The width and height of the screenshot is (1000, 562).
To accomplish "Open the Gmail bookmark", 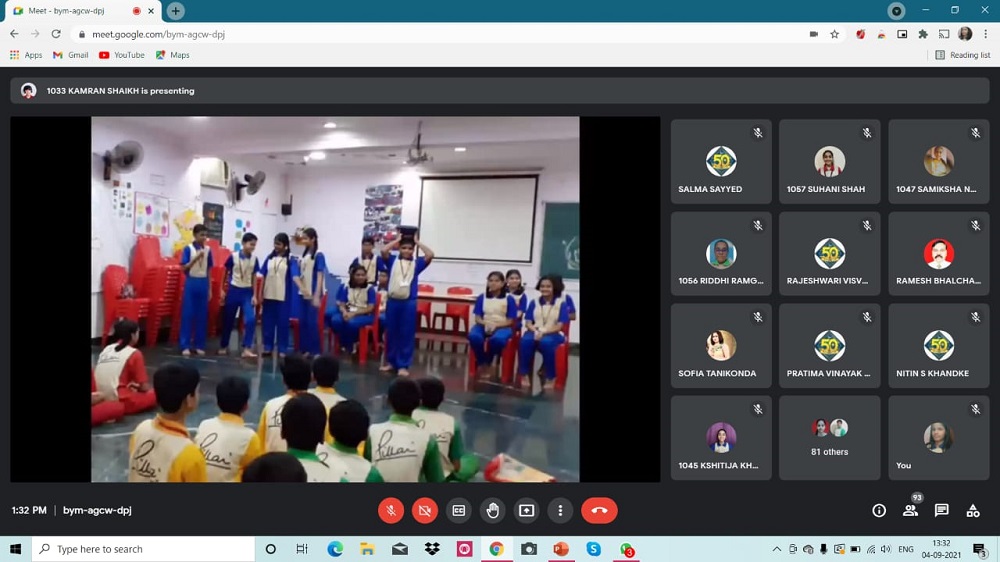I will click(x=71, y=55).
